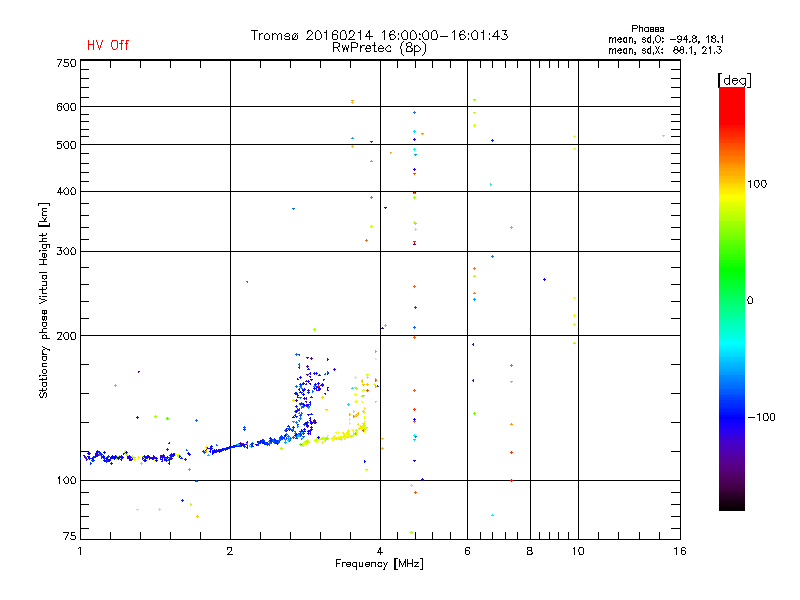Click the x-axis '2' tick label
Viewport: 800px width, 600px height.
pyautogui.click(x=230, y=551)
